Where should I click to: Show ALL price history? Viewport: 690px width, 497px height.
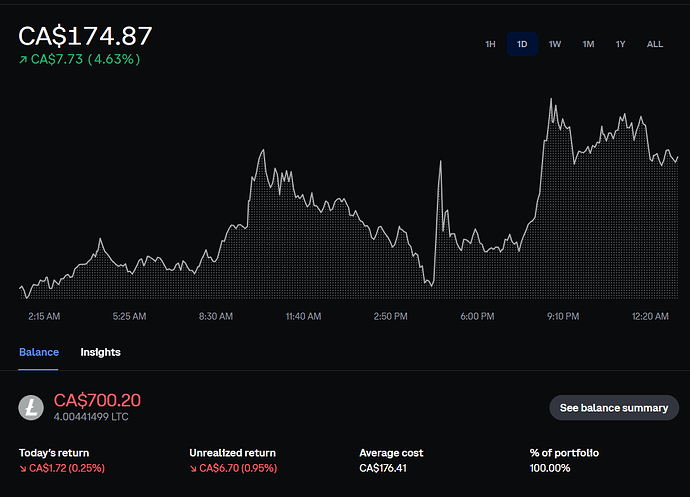655,44
